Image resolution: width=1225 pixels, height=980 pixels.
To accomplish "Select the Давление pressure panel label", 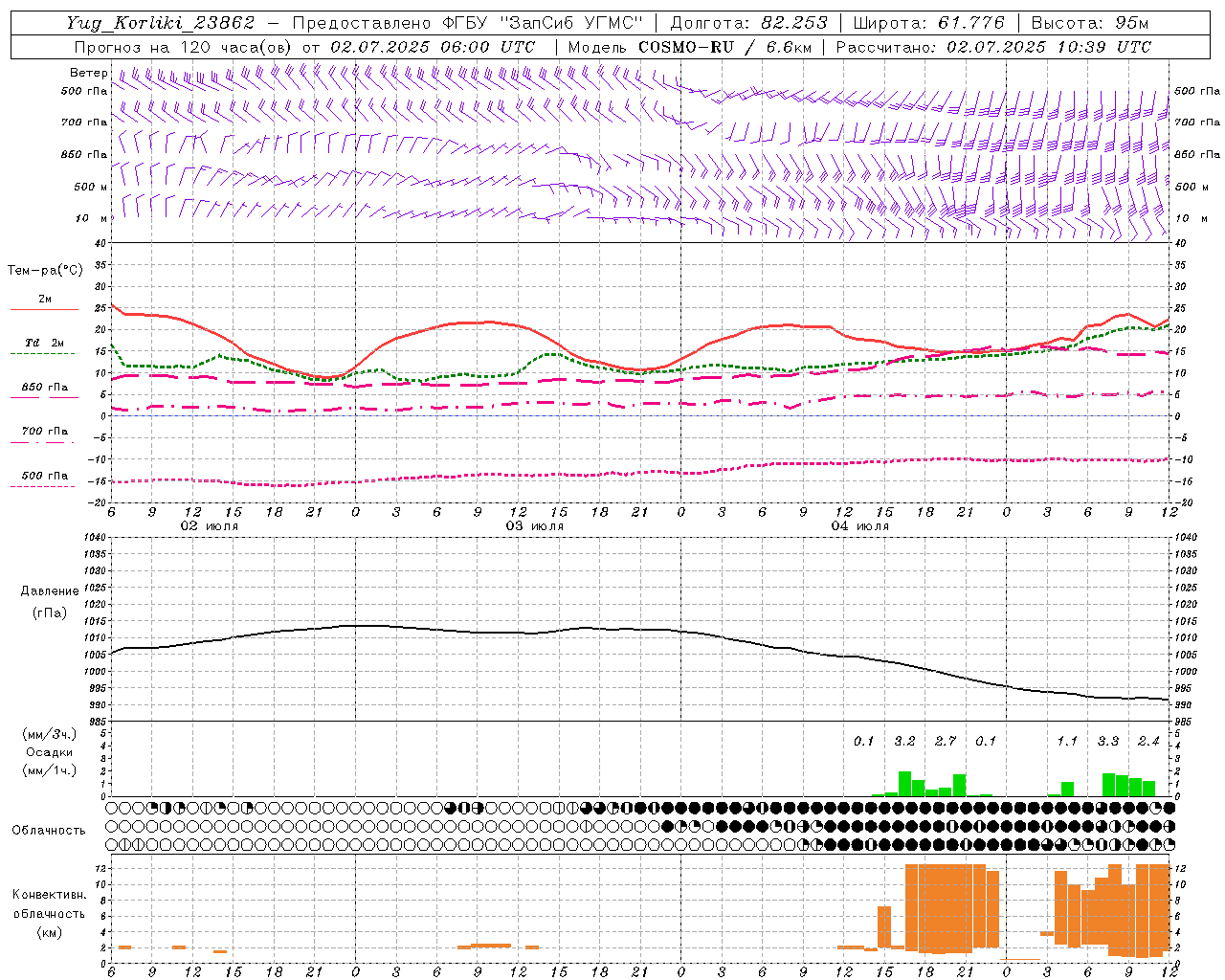I will click(50, 591).
